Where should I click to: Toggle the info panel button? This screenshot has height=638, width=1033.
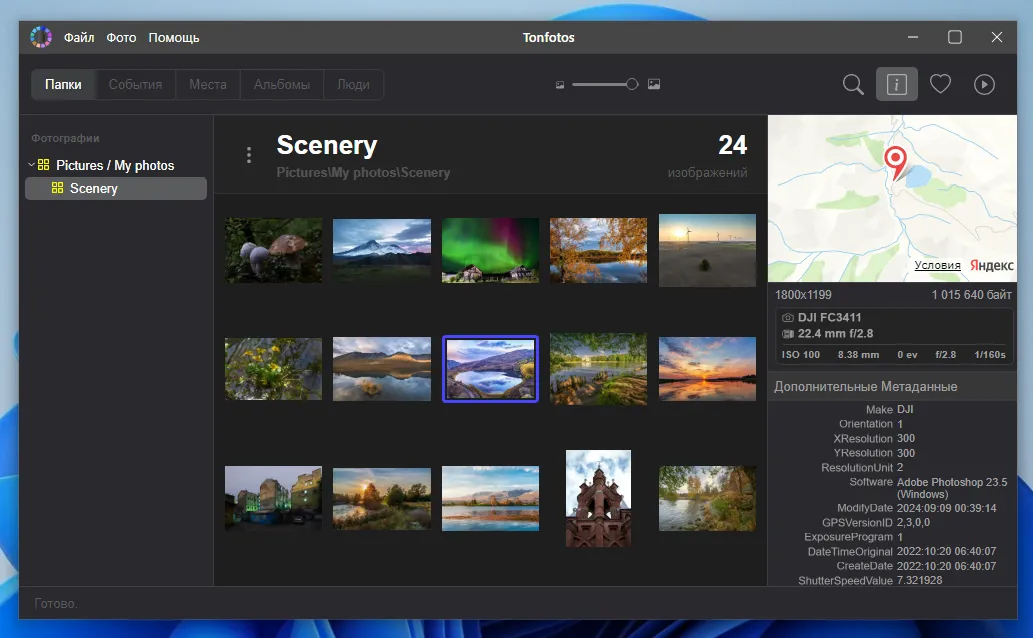[x=896, y=85]
